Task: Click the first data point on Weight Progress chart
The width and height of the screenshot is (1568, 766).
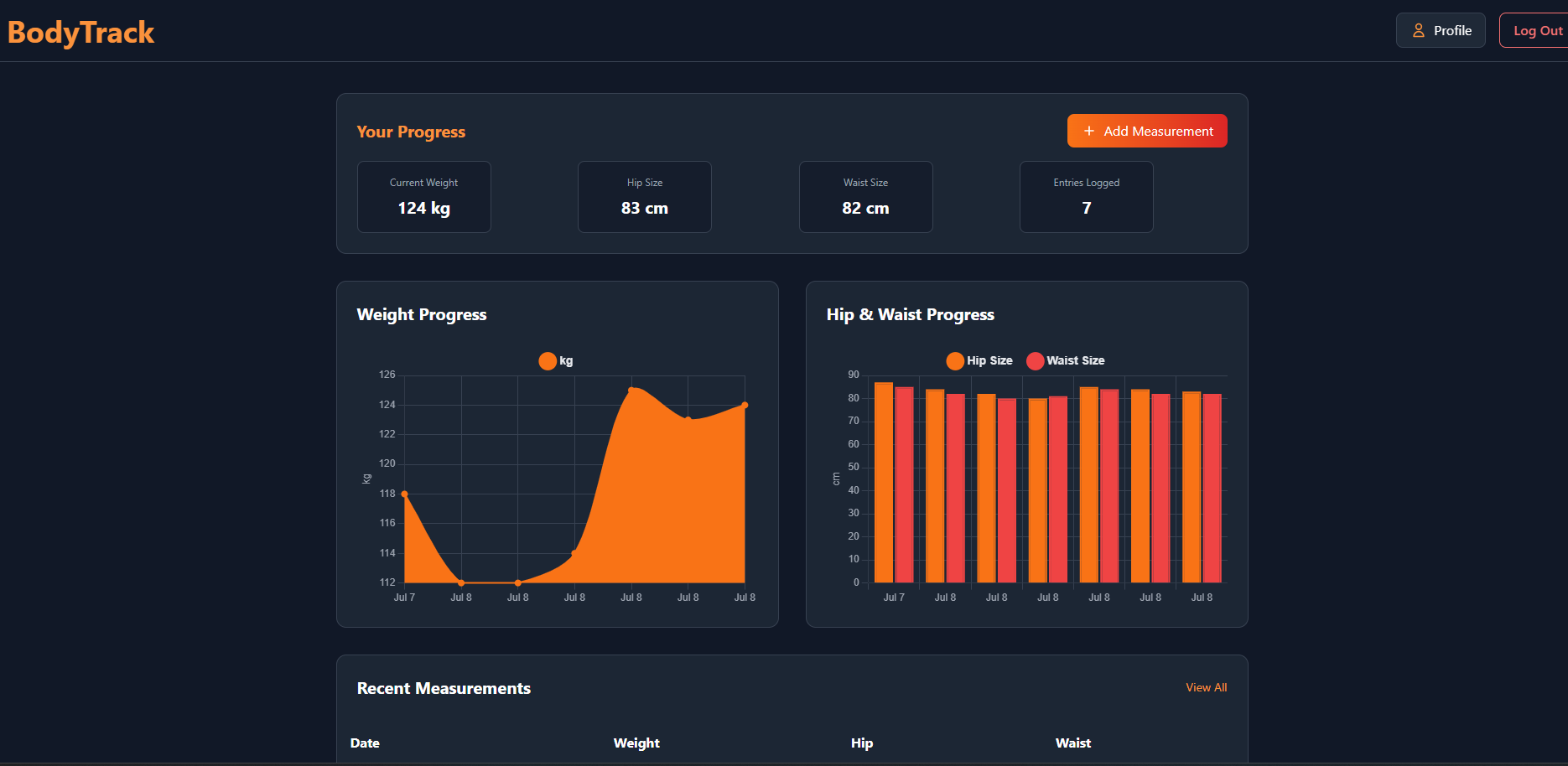Action: click(x=404, y=494)
